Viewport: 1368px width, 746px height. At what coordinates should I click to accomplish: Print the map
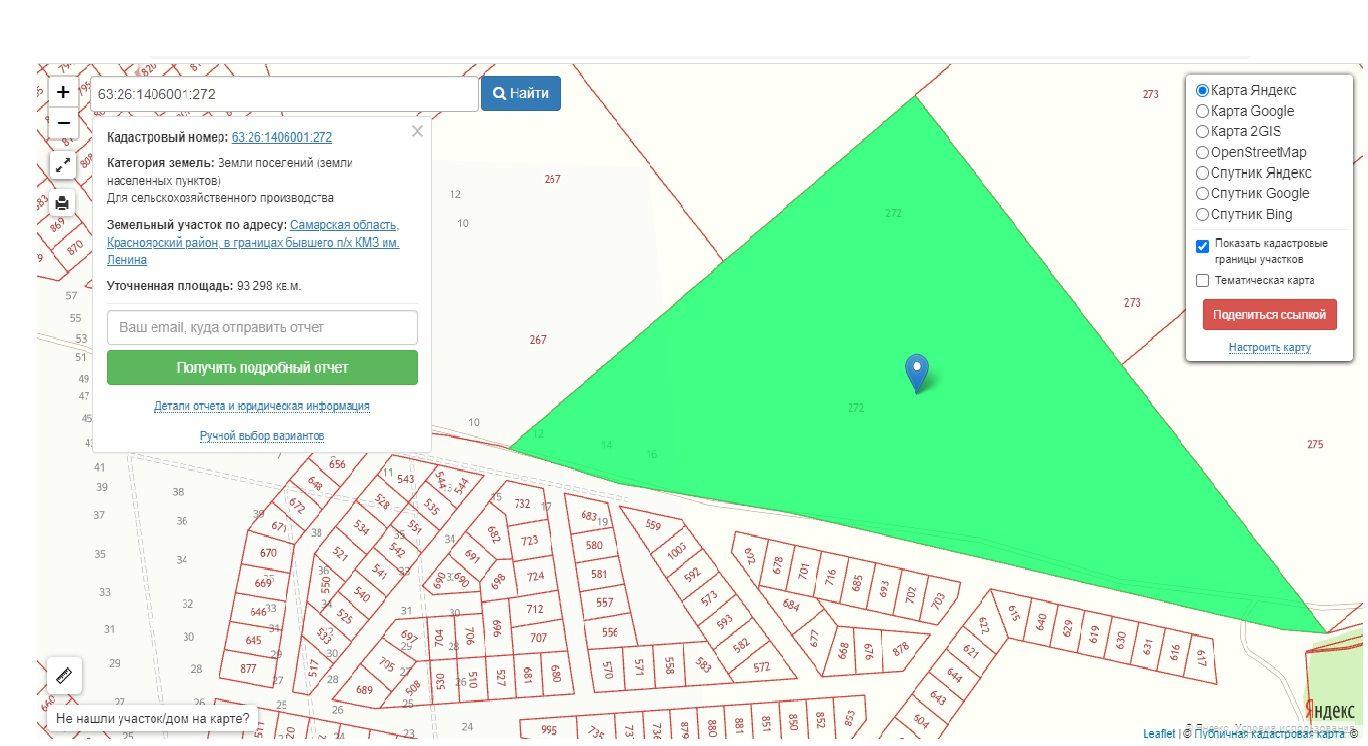click(63, 204)
